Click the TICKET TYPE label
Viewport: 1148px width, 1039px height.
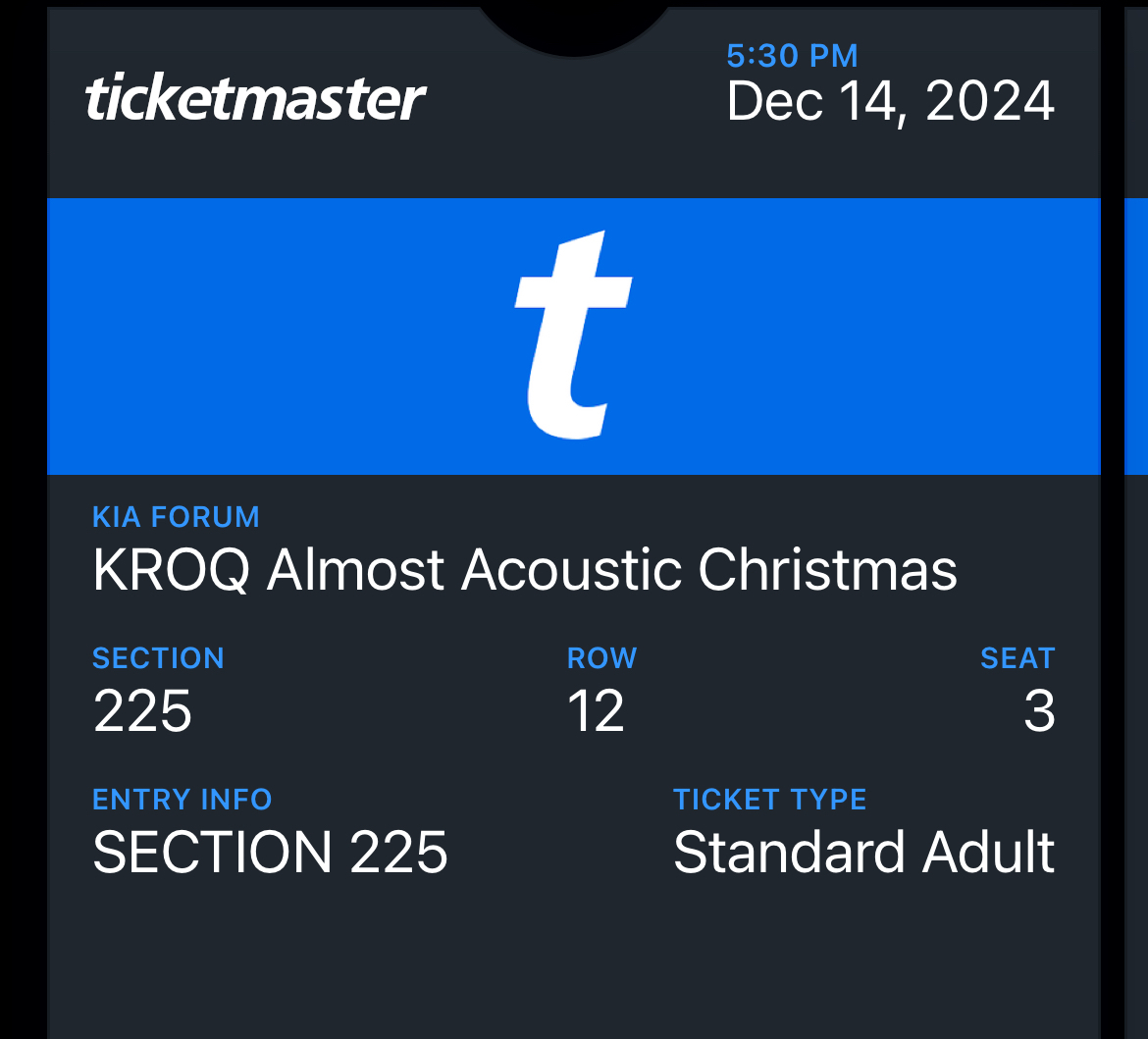pyautogui.click(x=769, y=799)
